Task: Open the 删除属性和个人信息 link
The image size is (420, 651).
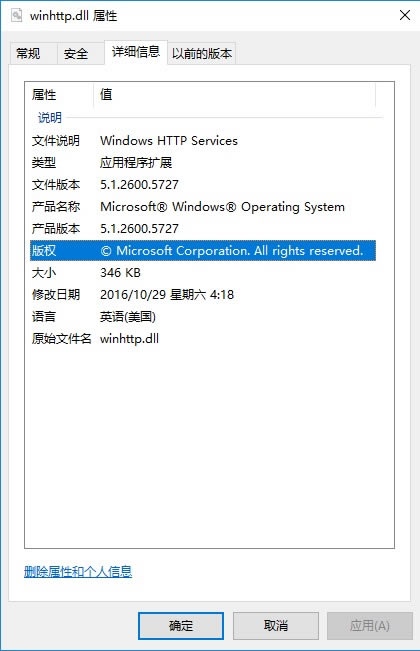Action: [x=78, y=572]
